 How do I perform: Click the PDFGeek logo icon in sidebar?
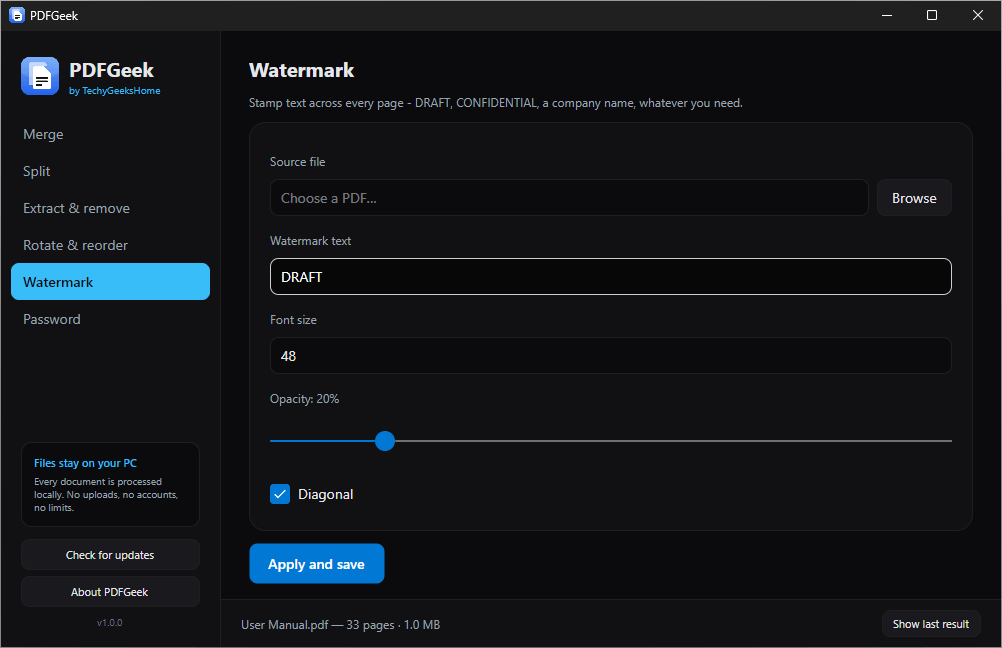point(40,76)
